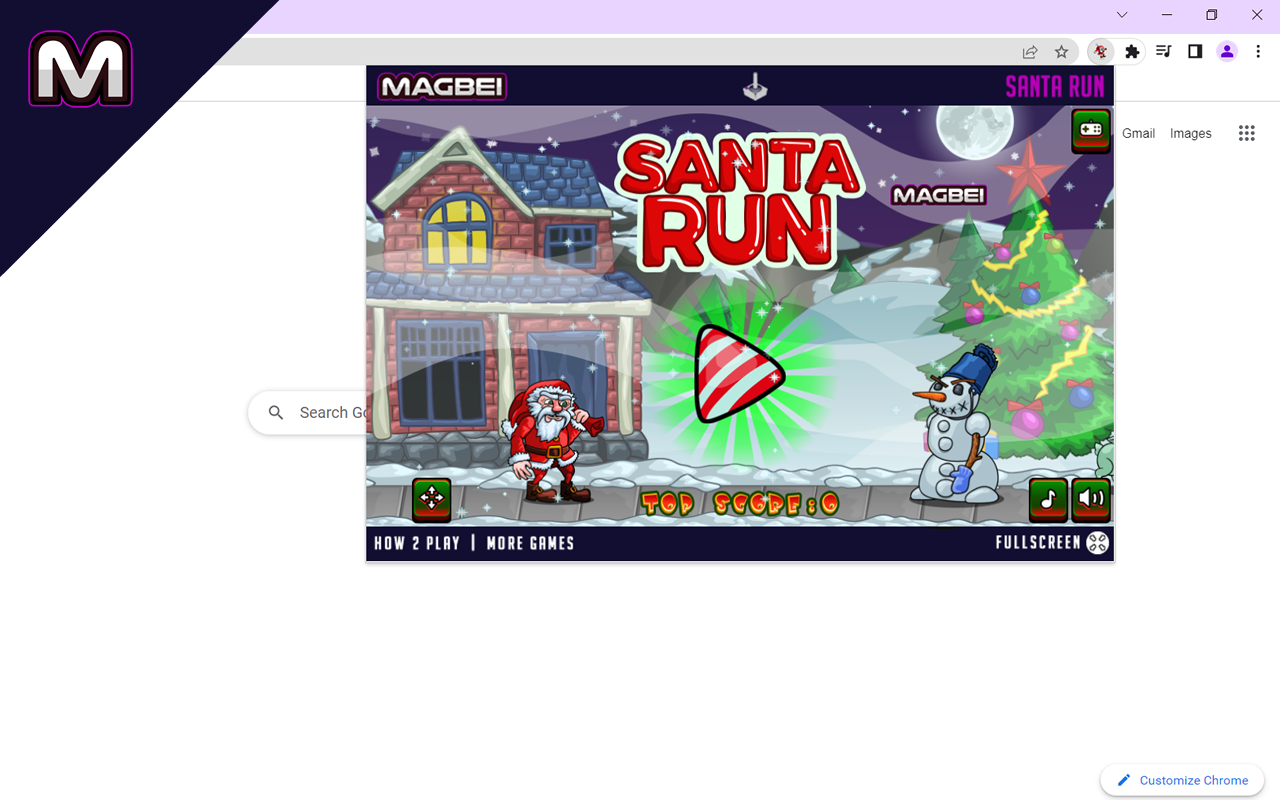Open the Google Apps grid launcher
The height and width of the screenshot is (800, 1280).
coord(1246,132)
